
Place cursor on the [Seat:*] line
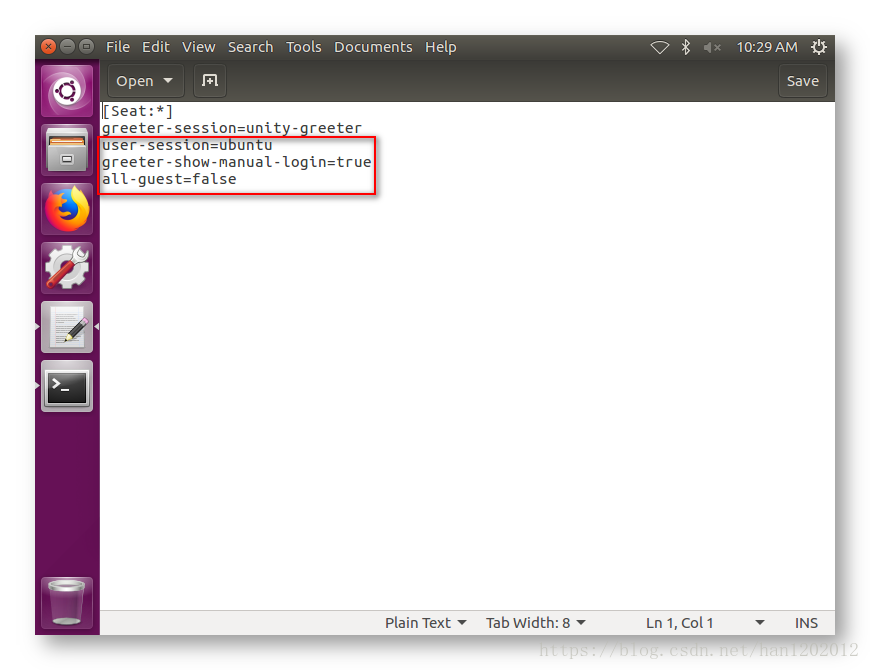[138, 111]
